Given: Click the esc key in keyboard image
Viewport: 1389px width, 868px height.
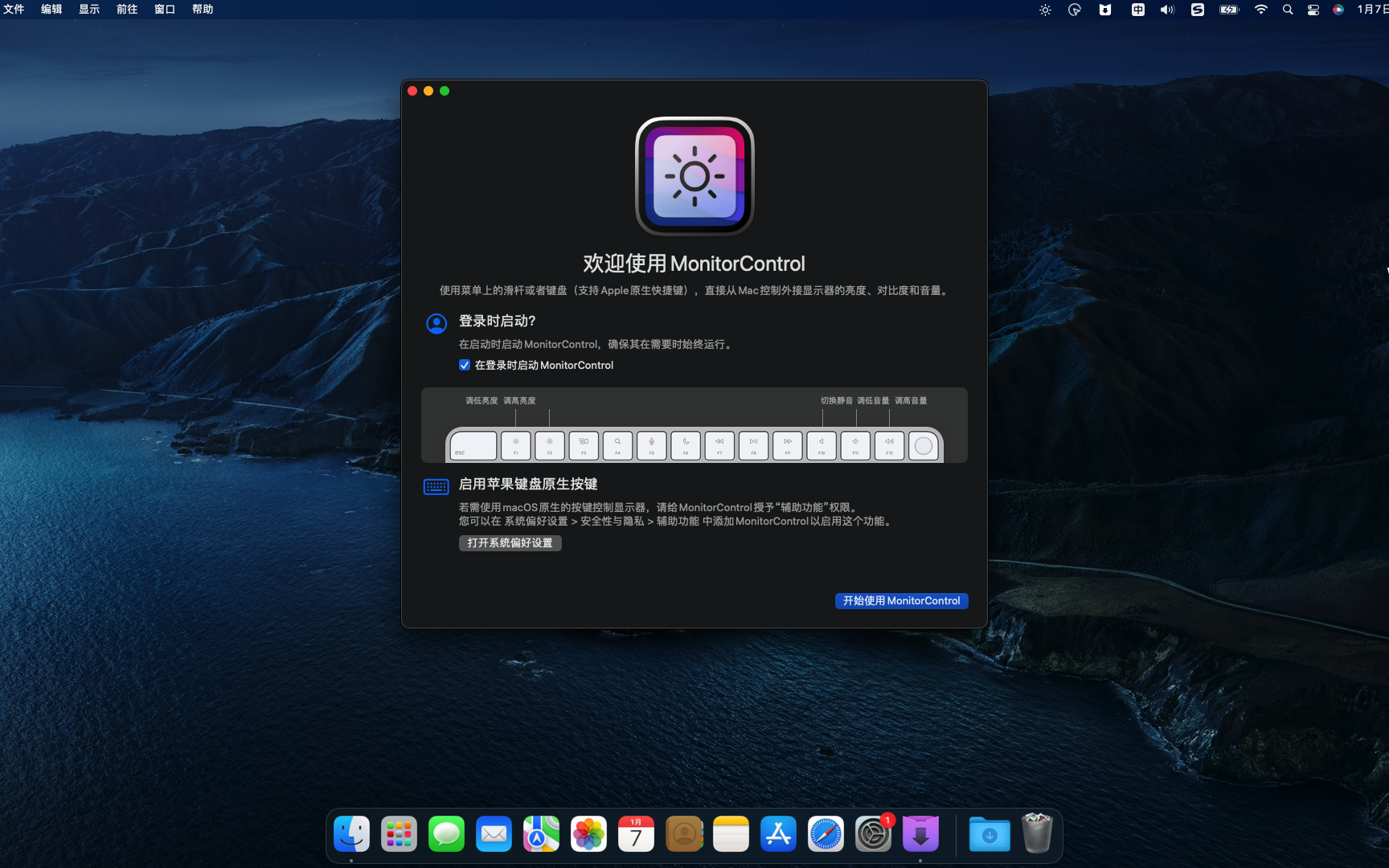Looking at the screenshot, I should (x=473, y=445).
